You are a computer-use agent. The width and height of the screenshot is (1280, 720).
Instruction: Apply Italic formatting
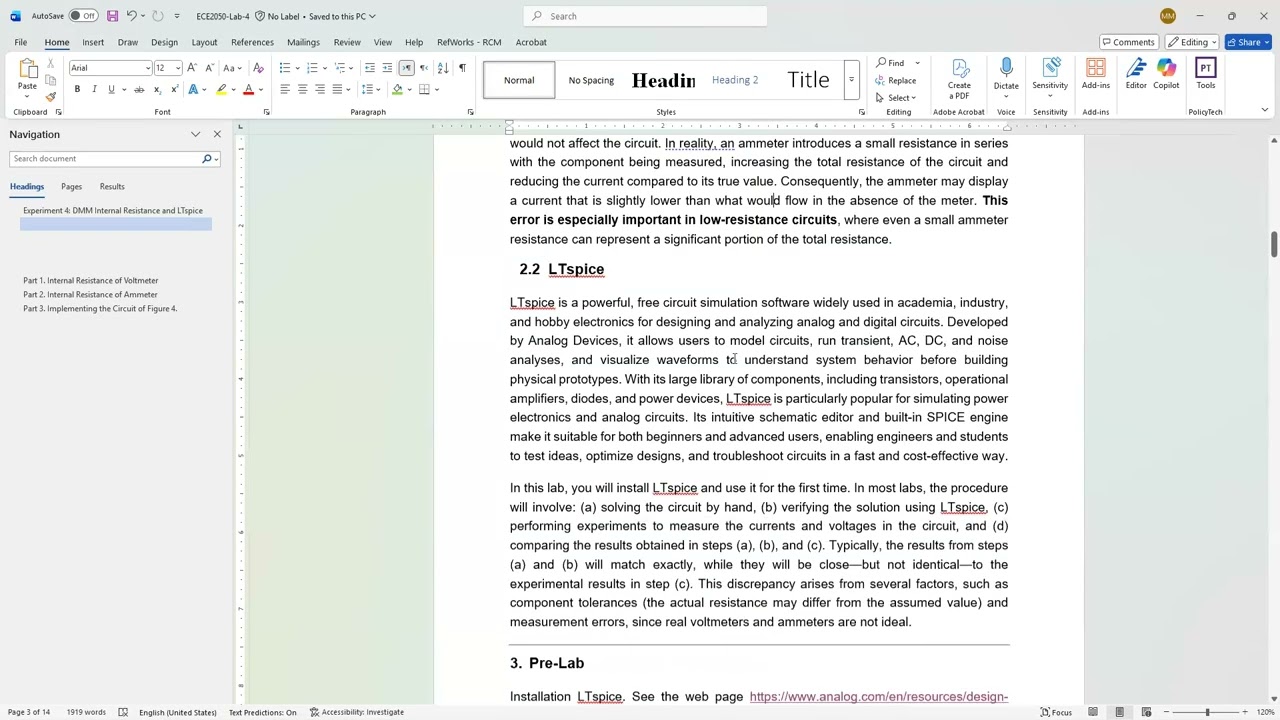coord(94,89)
